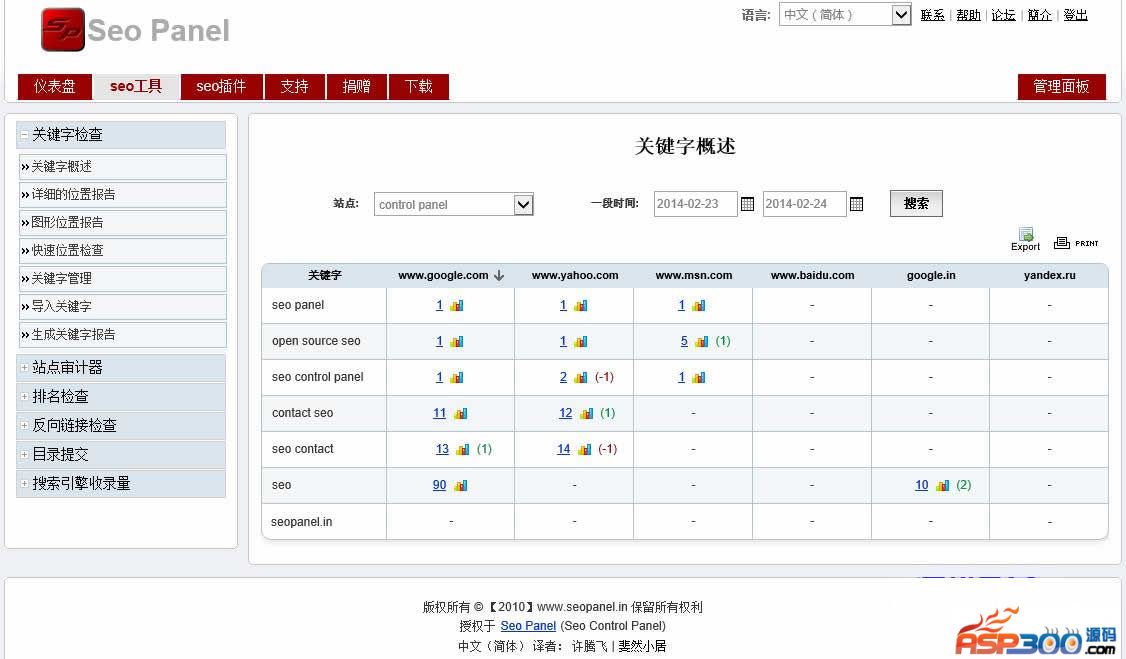Open the start date calendar picker icon
Viewport: 1126px width, 659px height.
747,204
